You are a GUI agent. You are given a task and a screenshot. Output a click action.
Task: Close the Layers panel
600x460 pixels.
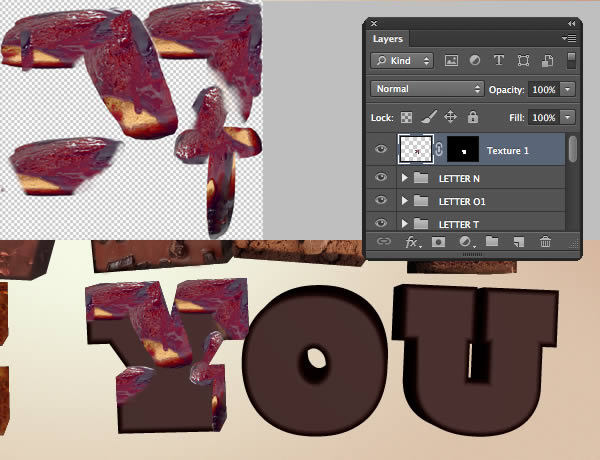click(x=374, y=24)
